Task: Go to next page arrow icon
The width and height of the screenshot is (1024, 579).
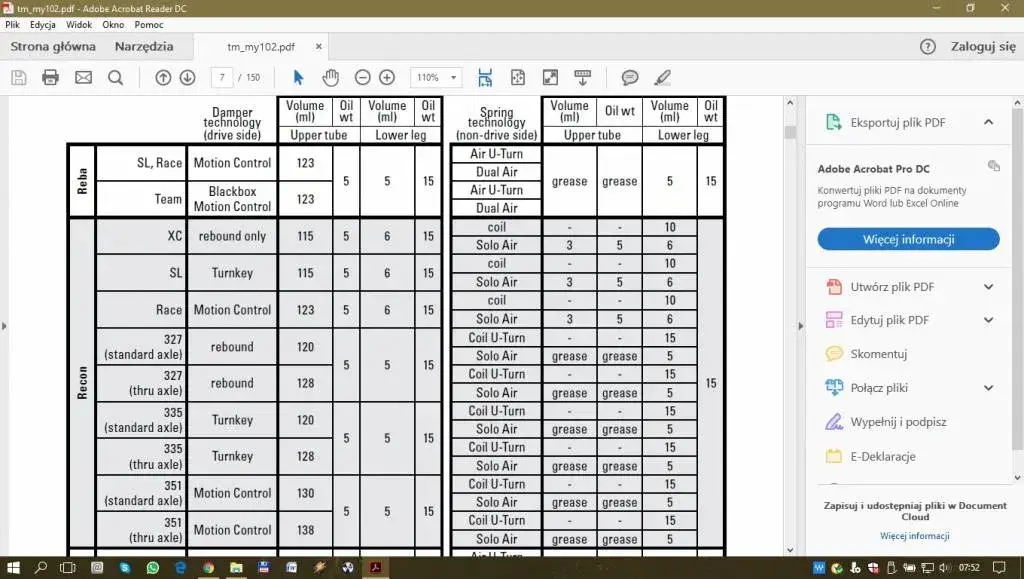Action: [187, 78]
